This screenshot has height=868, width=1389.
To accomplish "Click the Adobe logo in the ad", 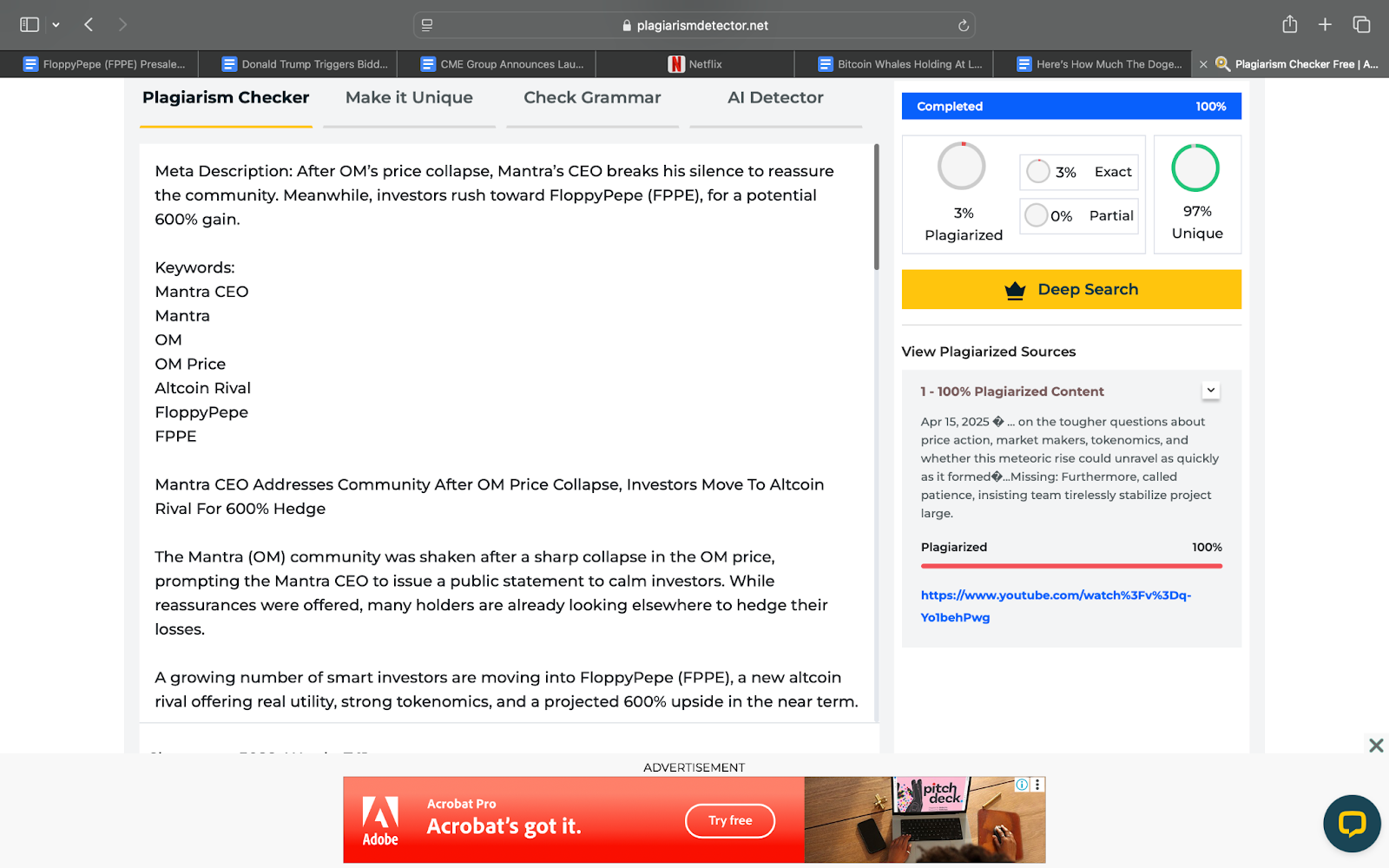I will point(380,821).
